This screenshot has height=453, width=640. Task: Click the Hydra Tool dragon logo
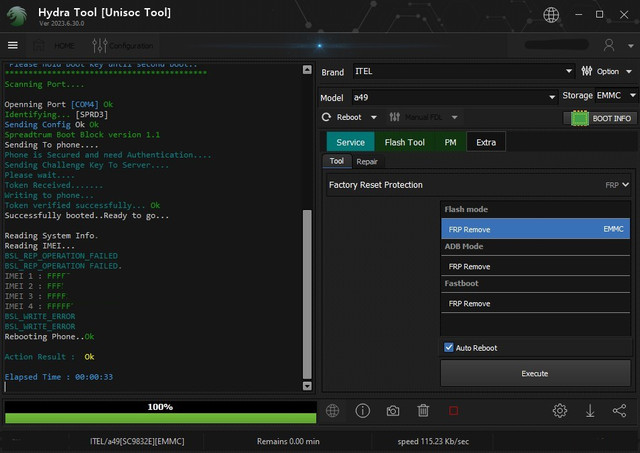pos(17,16)
